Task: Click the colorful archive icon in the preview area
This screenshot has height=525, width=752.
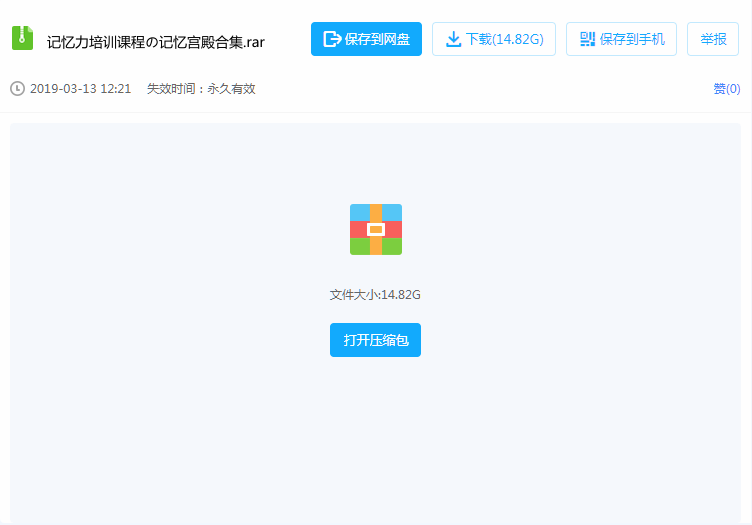Action: pos(376,230)
